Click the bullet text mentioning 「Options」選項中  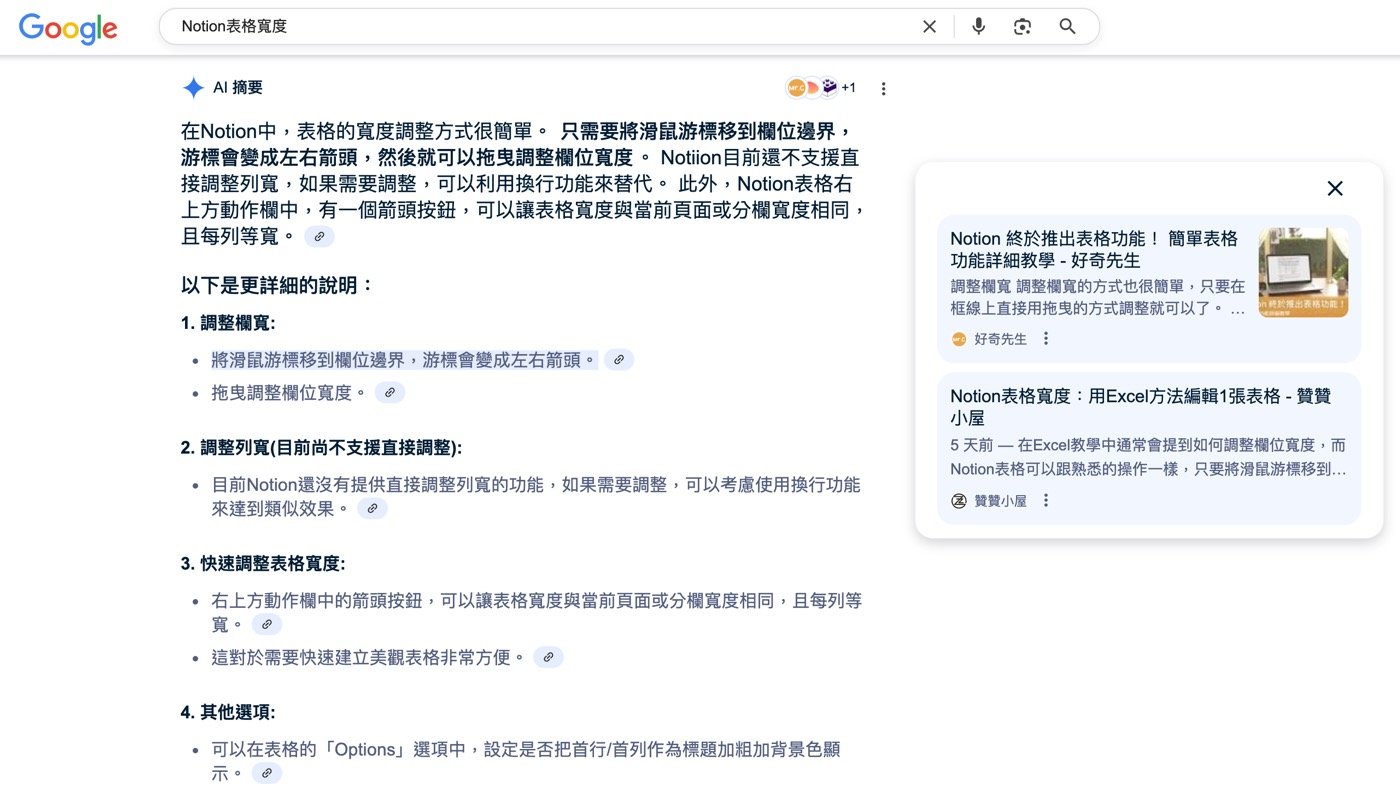[x=526, y=761]
